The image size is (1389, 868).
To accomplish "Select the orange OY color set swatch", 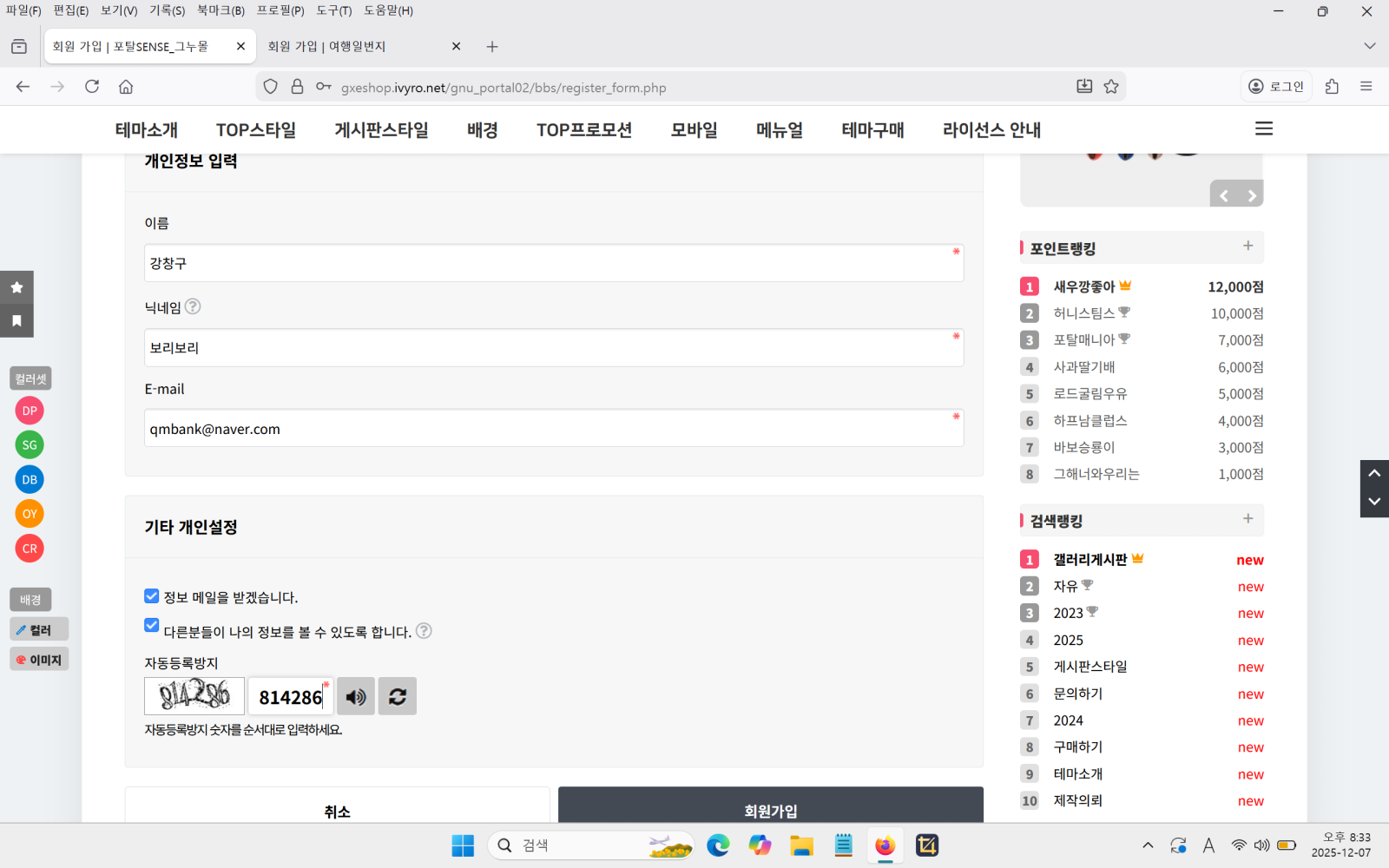I will pos(30,514).
